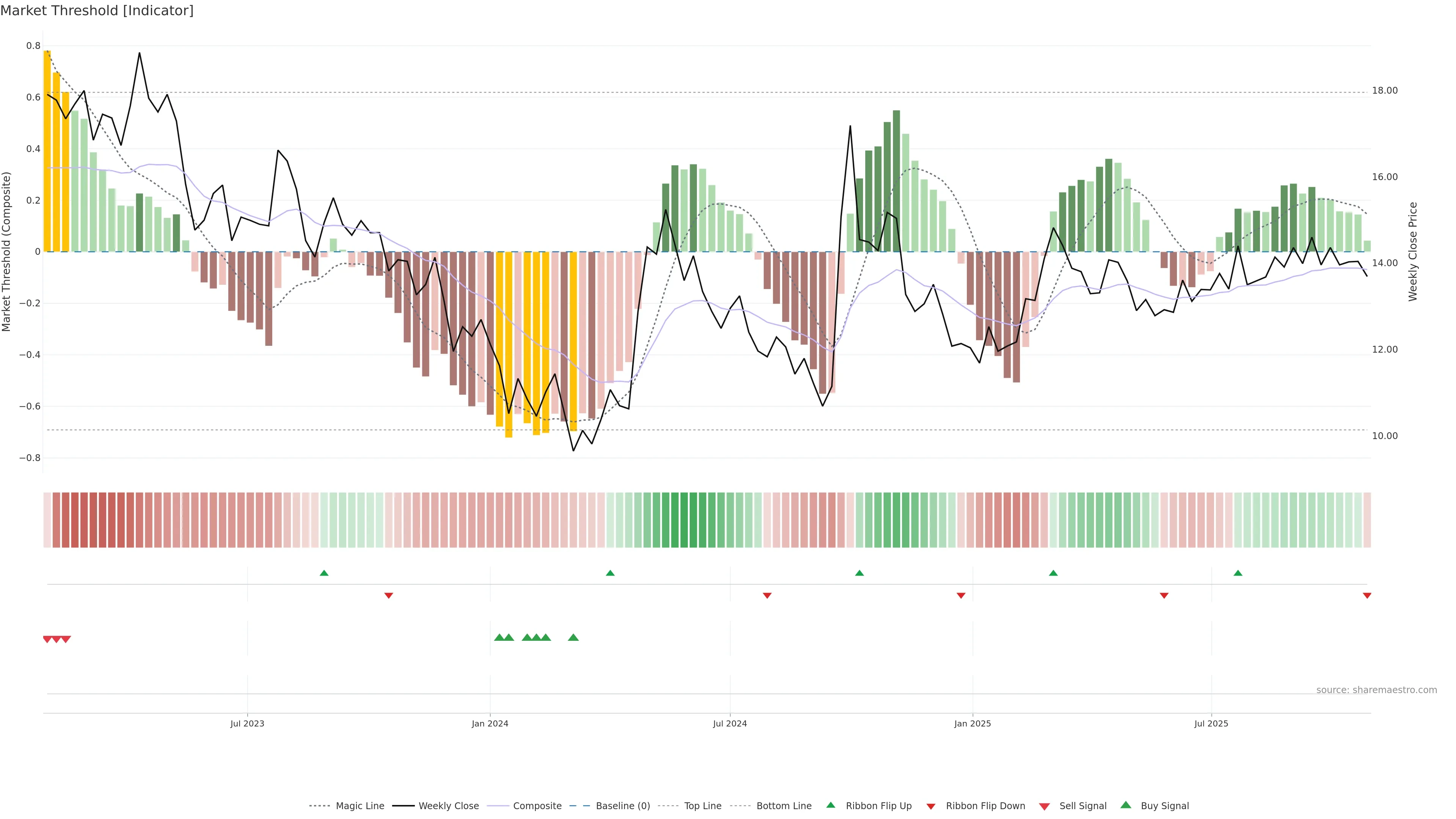Click the green Ribbon Flip Up legend icon
This screenshot has width=1456, height=819.
[831, 805]
